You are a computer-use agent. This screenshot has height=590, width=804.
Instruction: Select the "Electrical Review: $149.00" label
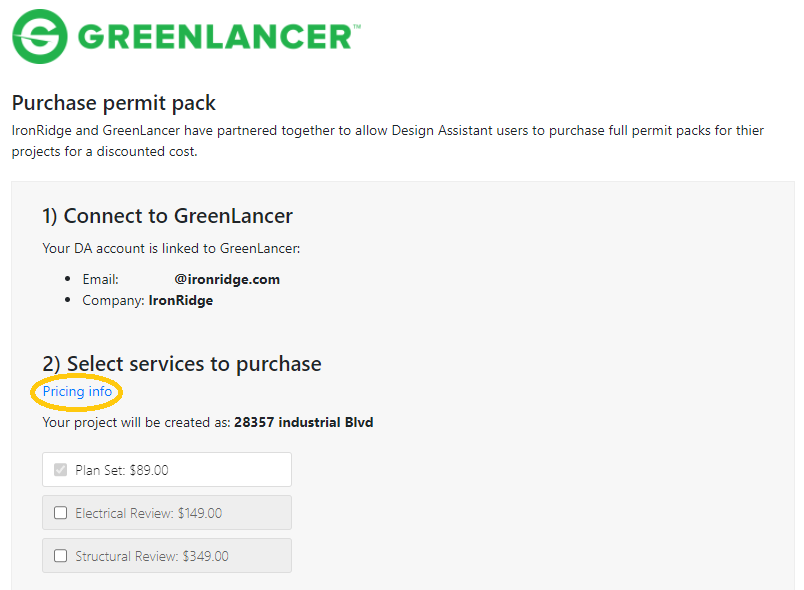[x=148, y=513]
